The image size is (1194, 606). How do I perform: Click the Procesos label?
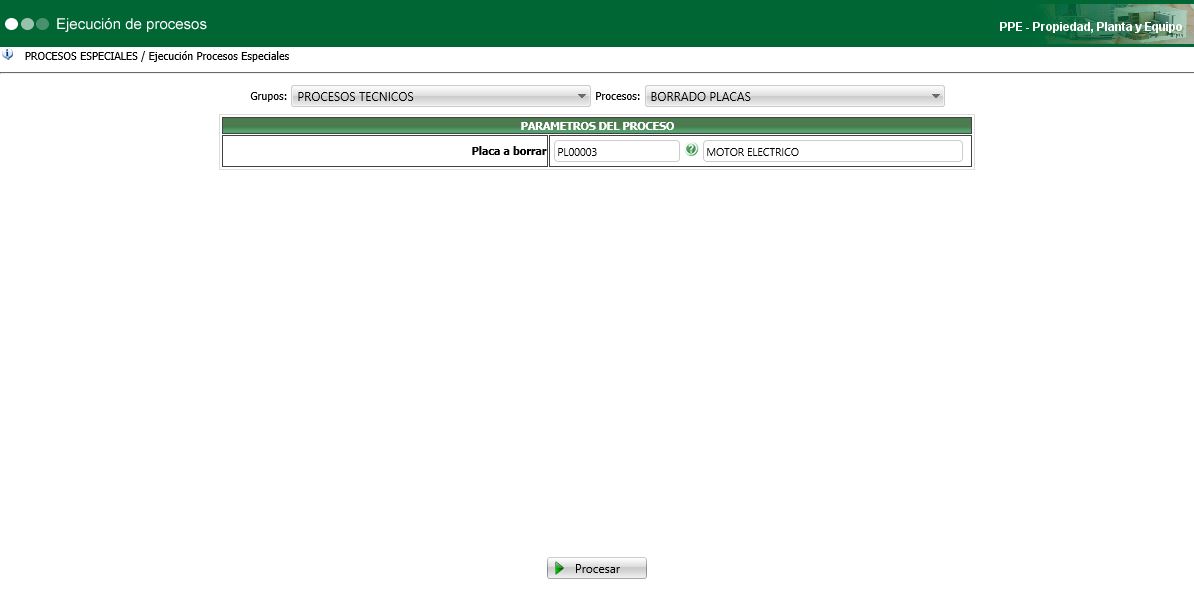[618, 97]
